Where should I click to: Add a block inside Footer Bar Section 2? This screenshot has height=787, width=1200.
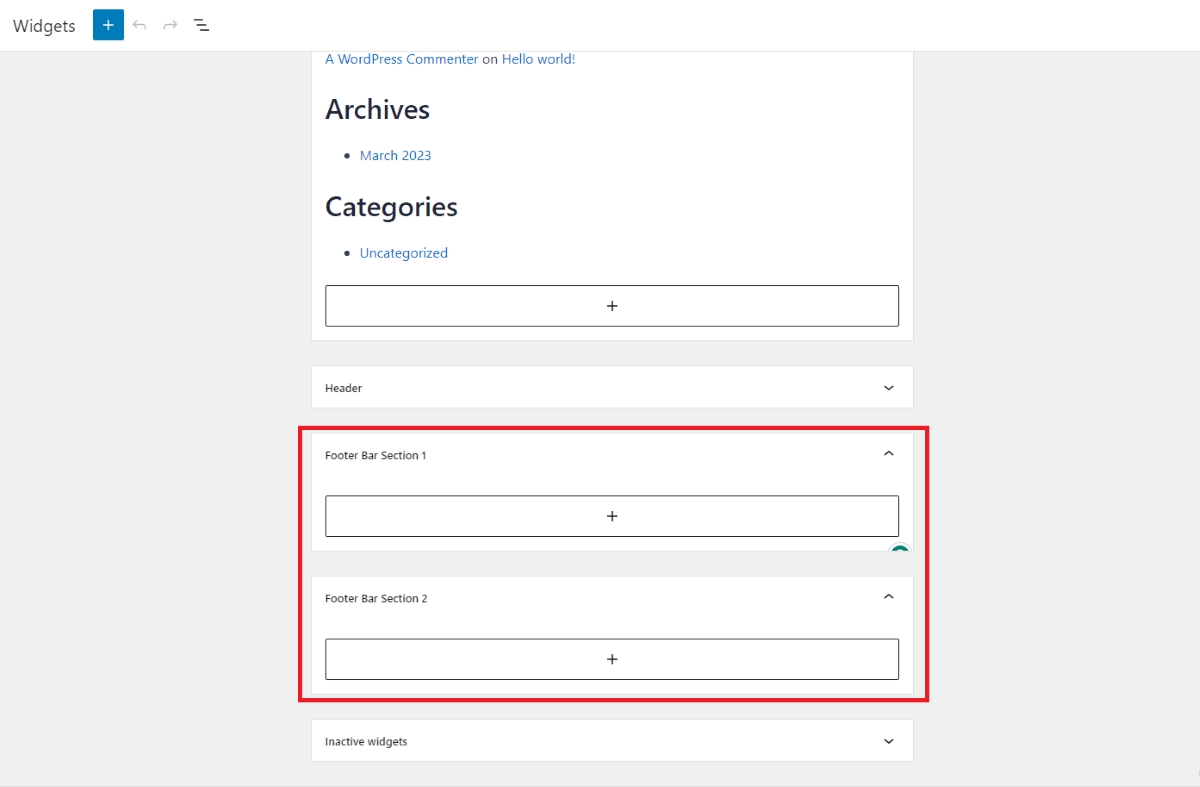(611, 659)
